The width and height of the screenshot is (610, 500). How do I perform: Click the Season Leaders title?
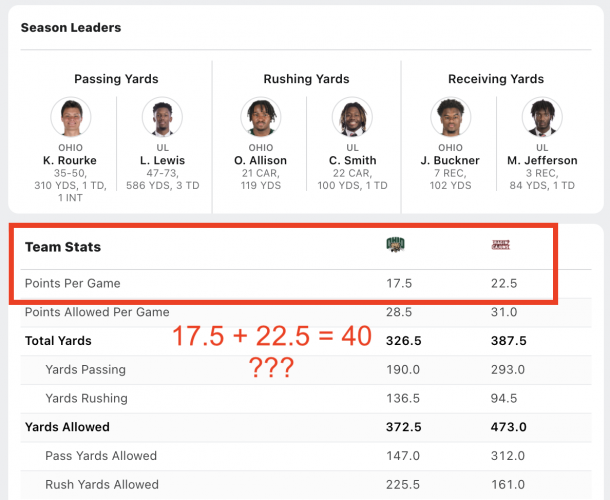[x=71, y=28]
